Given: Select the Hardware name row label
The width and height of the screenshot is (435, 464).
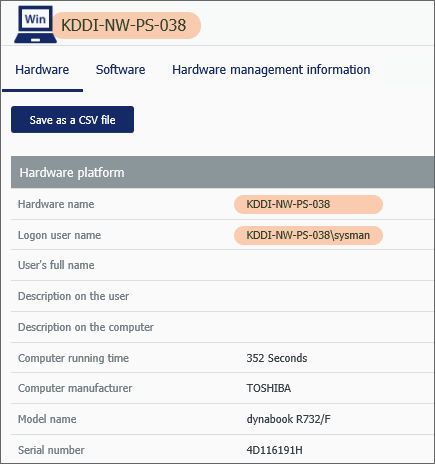Looking at the screenshot, I should point(56,204).
